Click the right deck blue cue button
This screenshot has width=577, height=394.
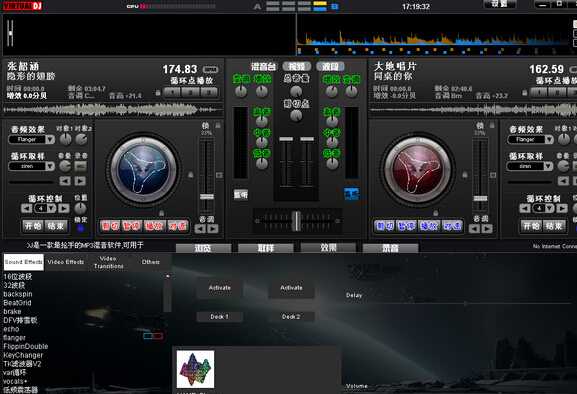385,226
